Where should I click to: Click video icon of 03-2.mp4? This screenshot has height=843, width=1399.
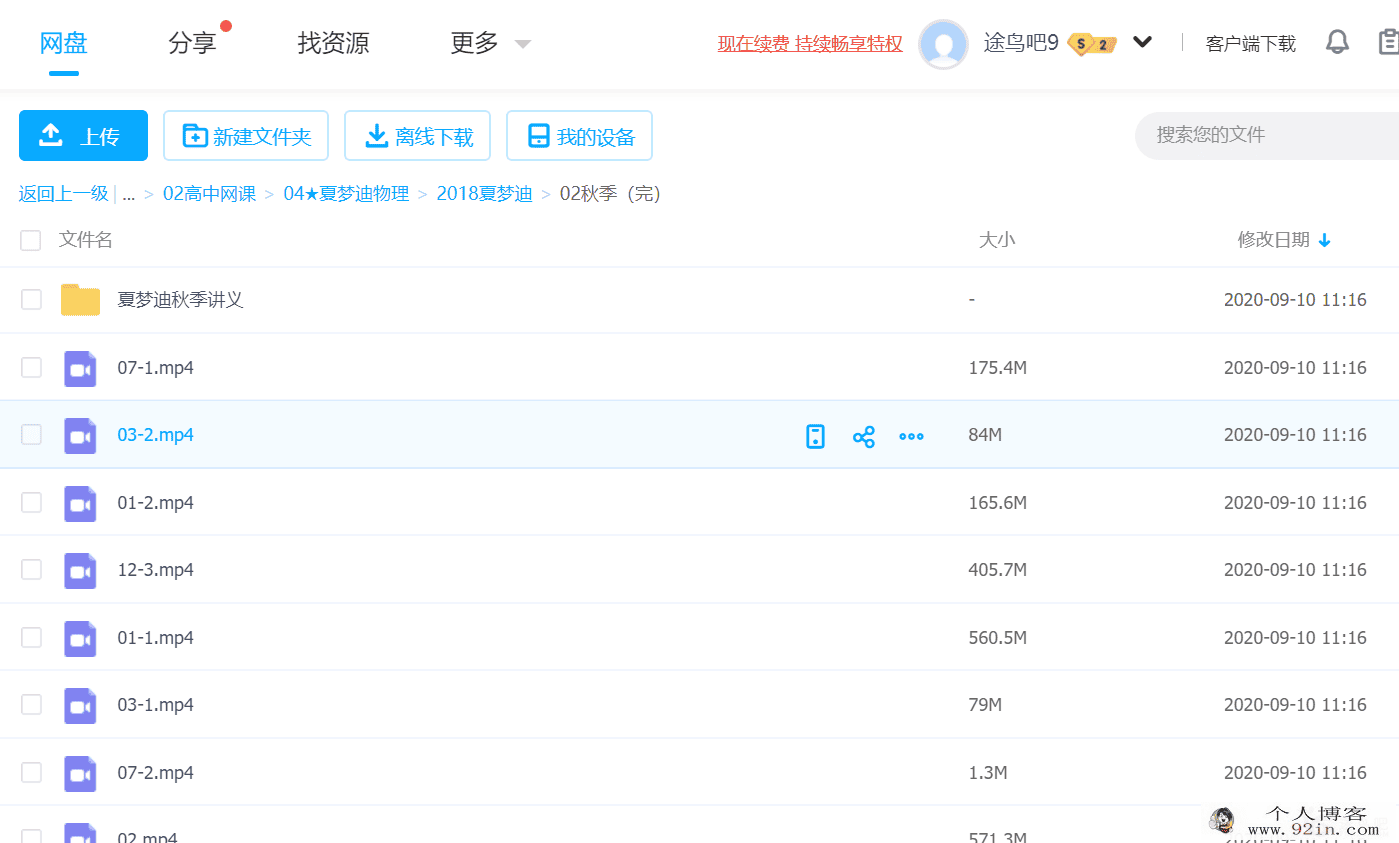80,435
